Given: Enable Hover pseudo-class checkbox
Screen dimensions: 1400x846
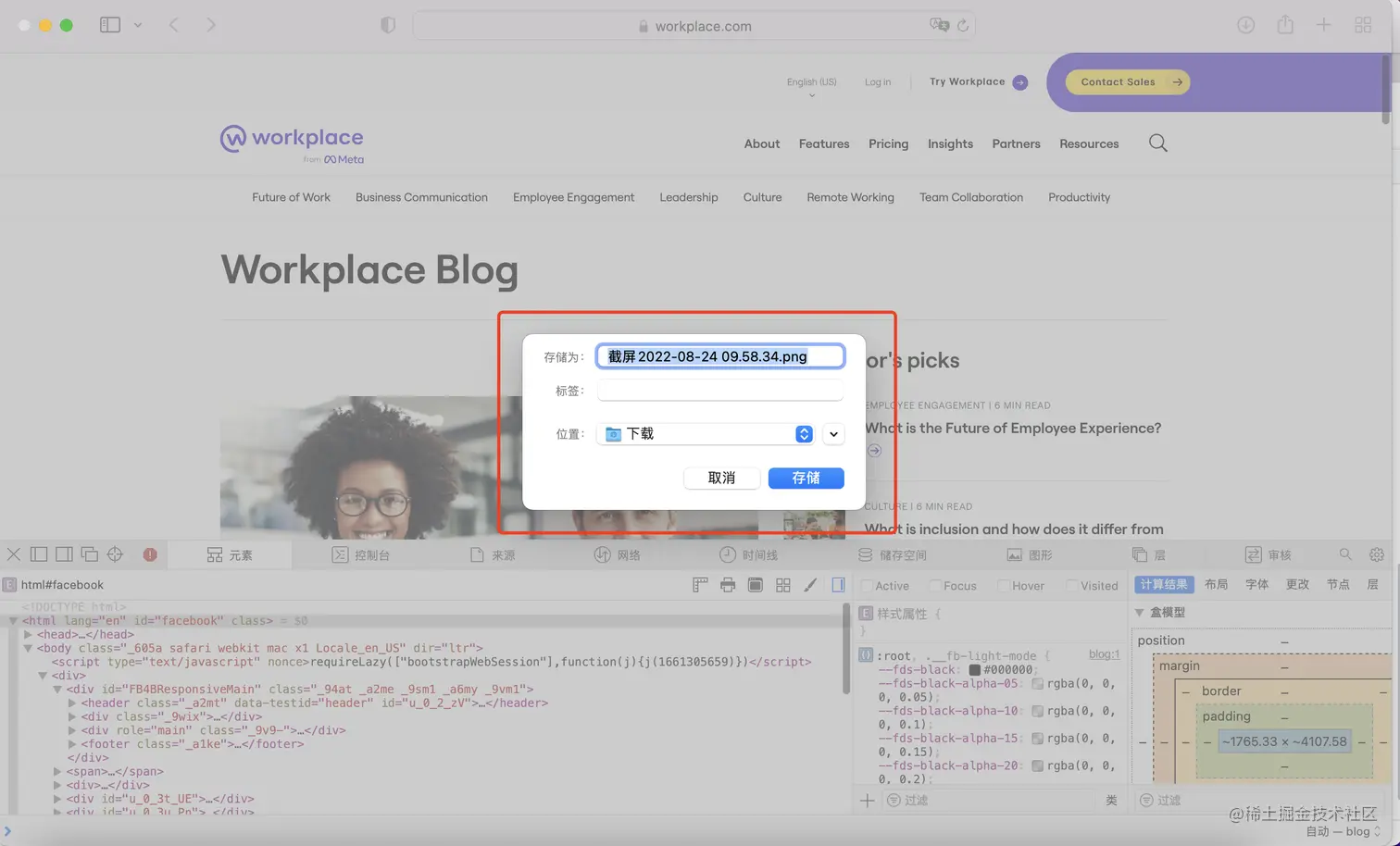Looking at the screenshot, I should coord(1004,585).
